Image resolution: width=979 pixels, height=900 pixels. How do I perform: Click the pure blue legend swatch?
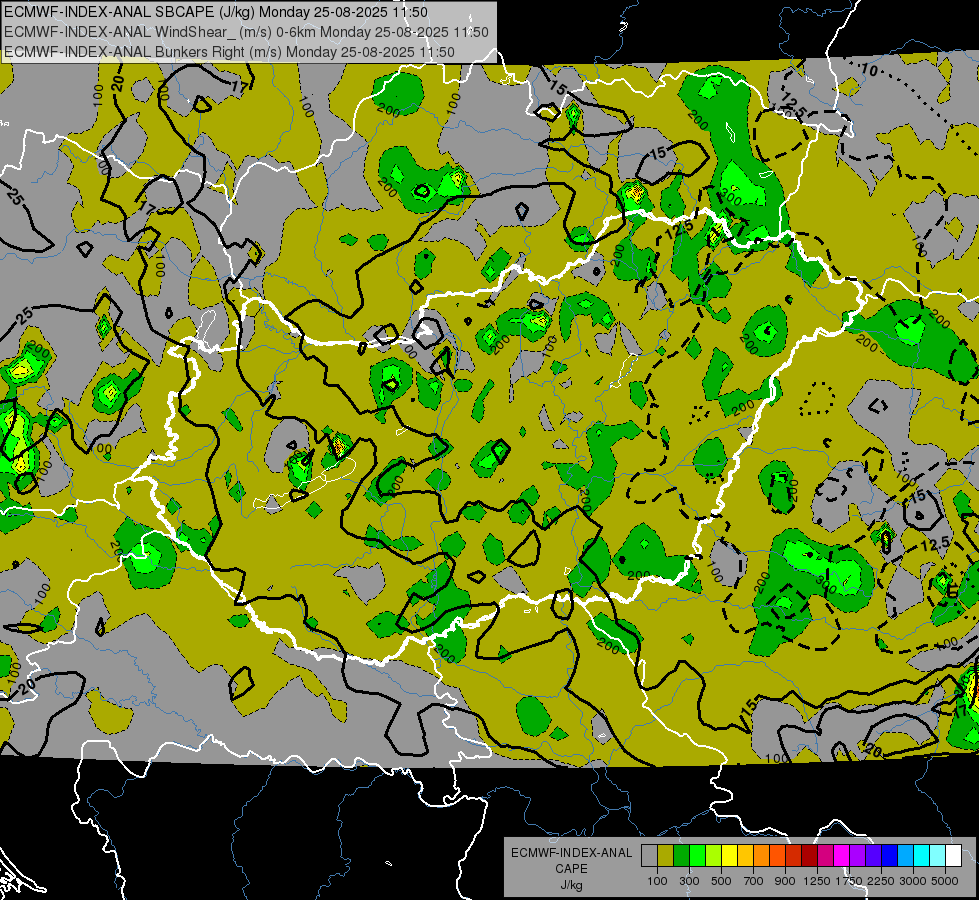(890, 856)
